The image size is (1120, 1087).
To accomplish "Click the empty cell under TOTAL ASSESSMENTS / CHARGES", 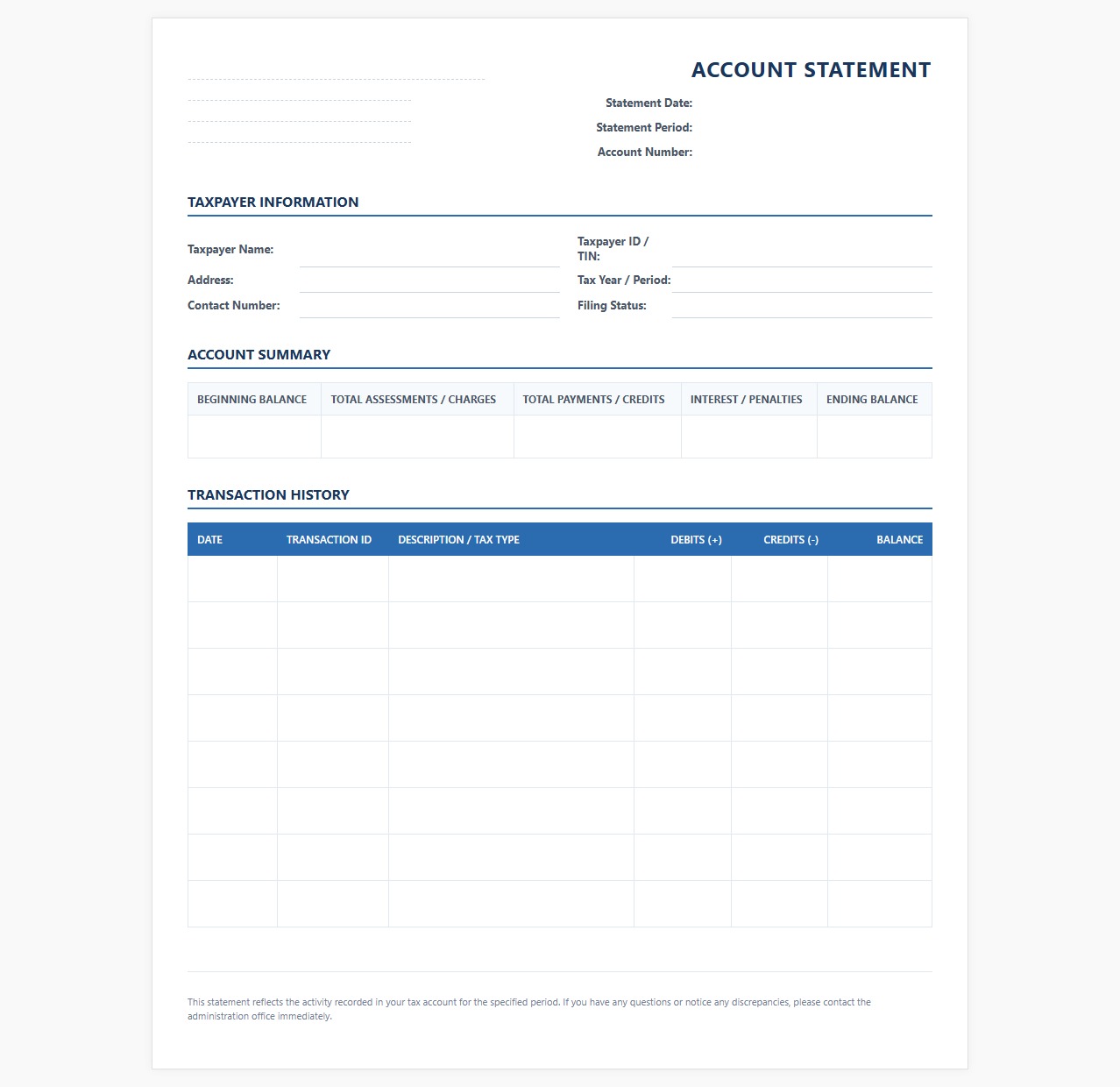I will click(x=417, y=437).
